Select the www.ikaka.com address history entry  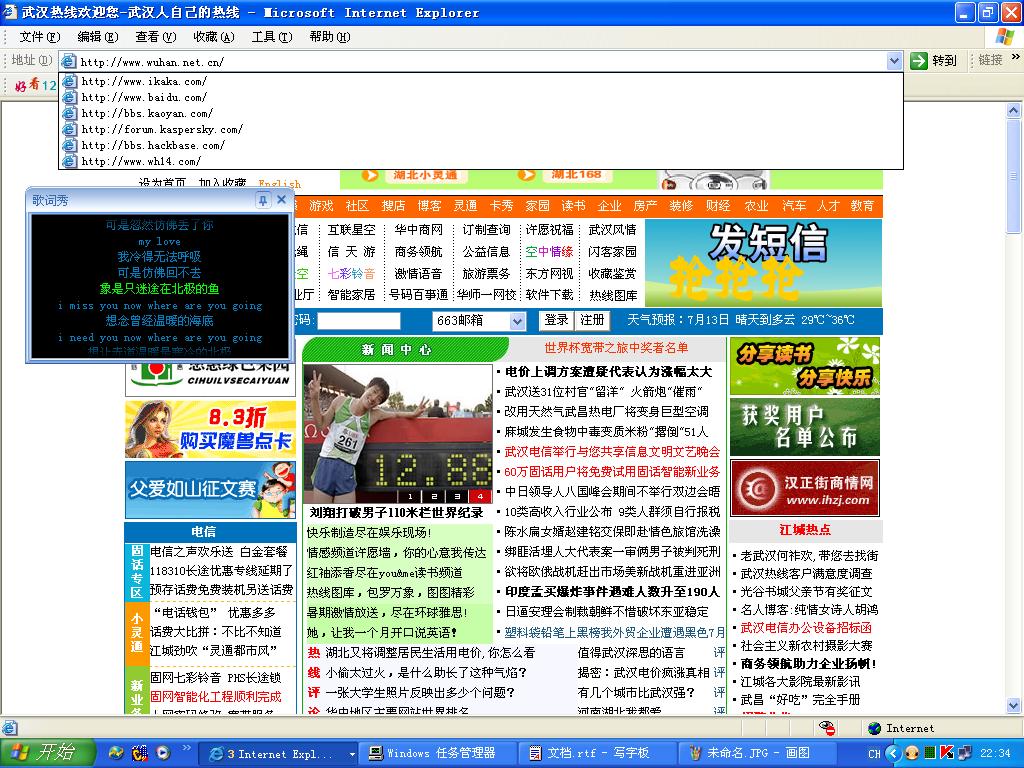pos(144,81)
